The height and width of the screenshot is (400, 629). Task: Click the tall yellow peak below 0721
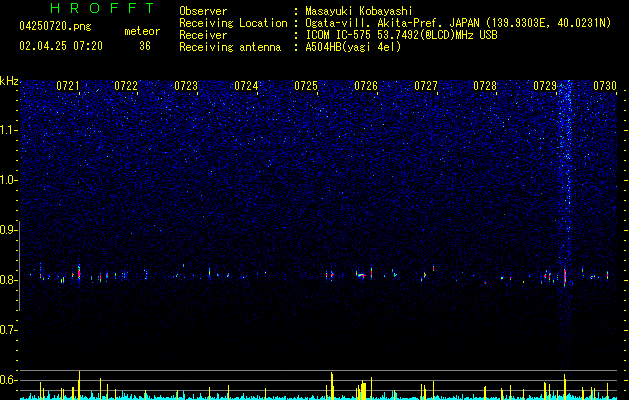(x=79, y=385)
